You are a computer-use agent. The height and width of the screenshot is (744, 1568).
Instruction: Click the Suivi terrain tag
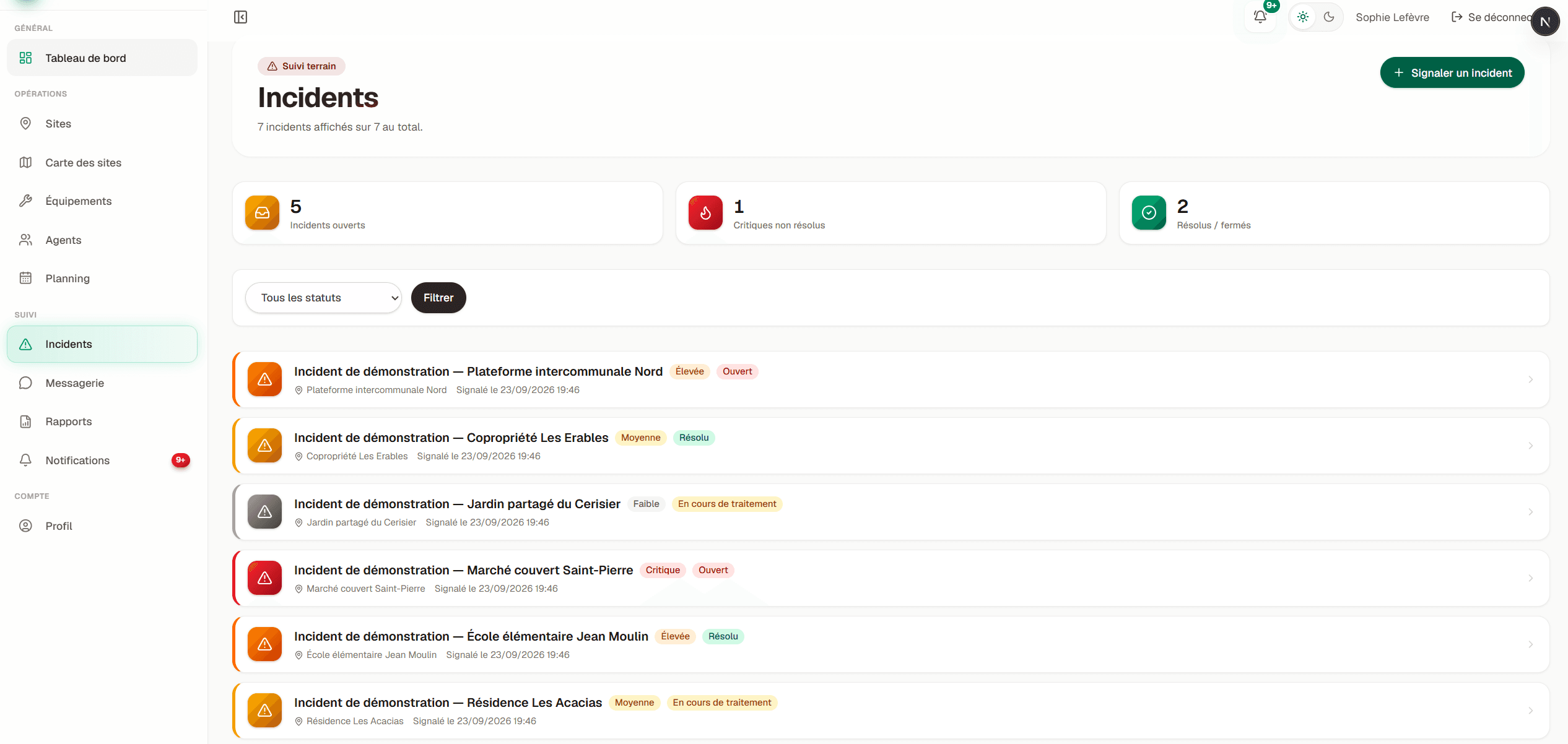click(x=302, y=66)
